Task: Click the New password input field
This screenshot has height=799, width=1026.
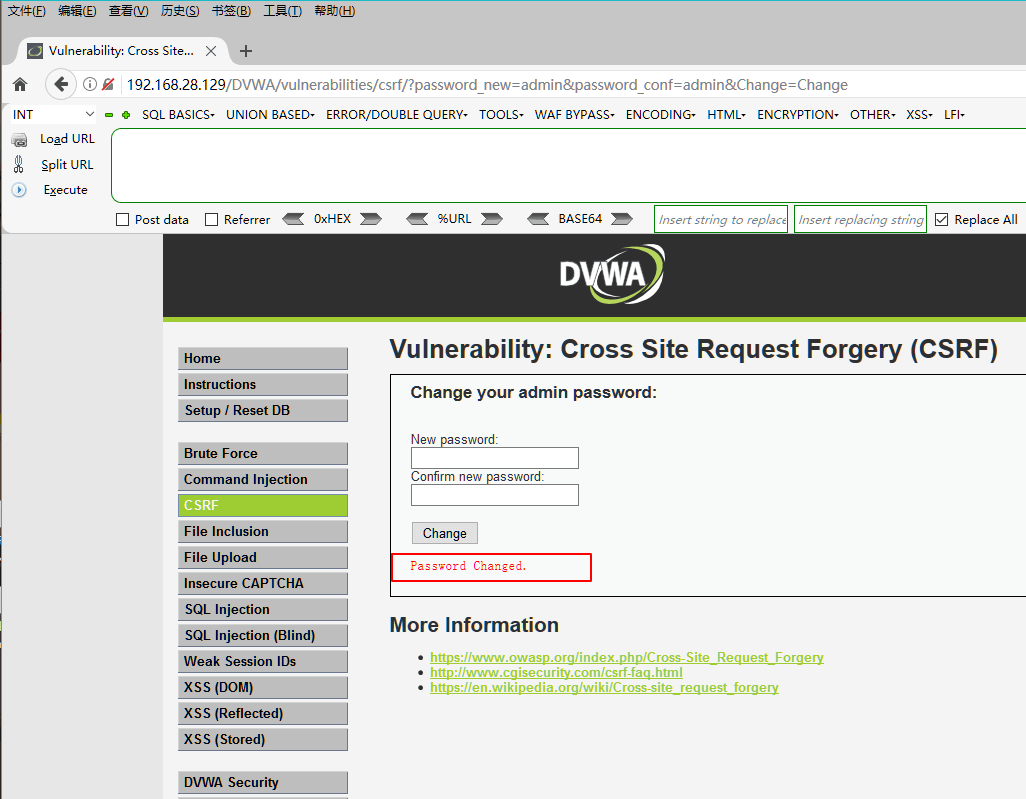Action: tap(495, 458)
